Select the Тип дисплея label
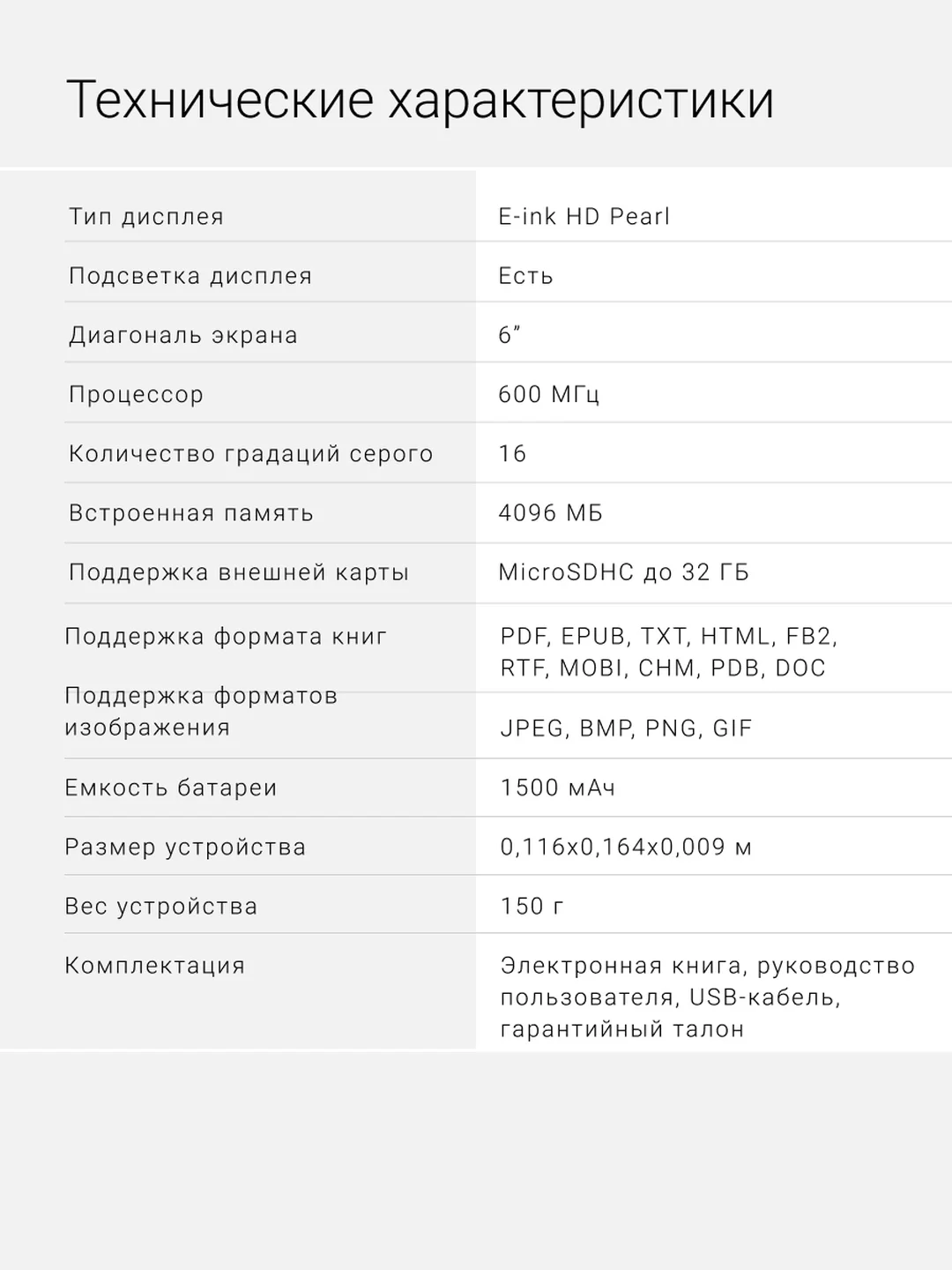 coord(146,217)
